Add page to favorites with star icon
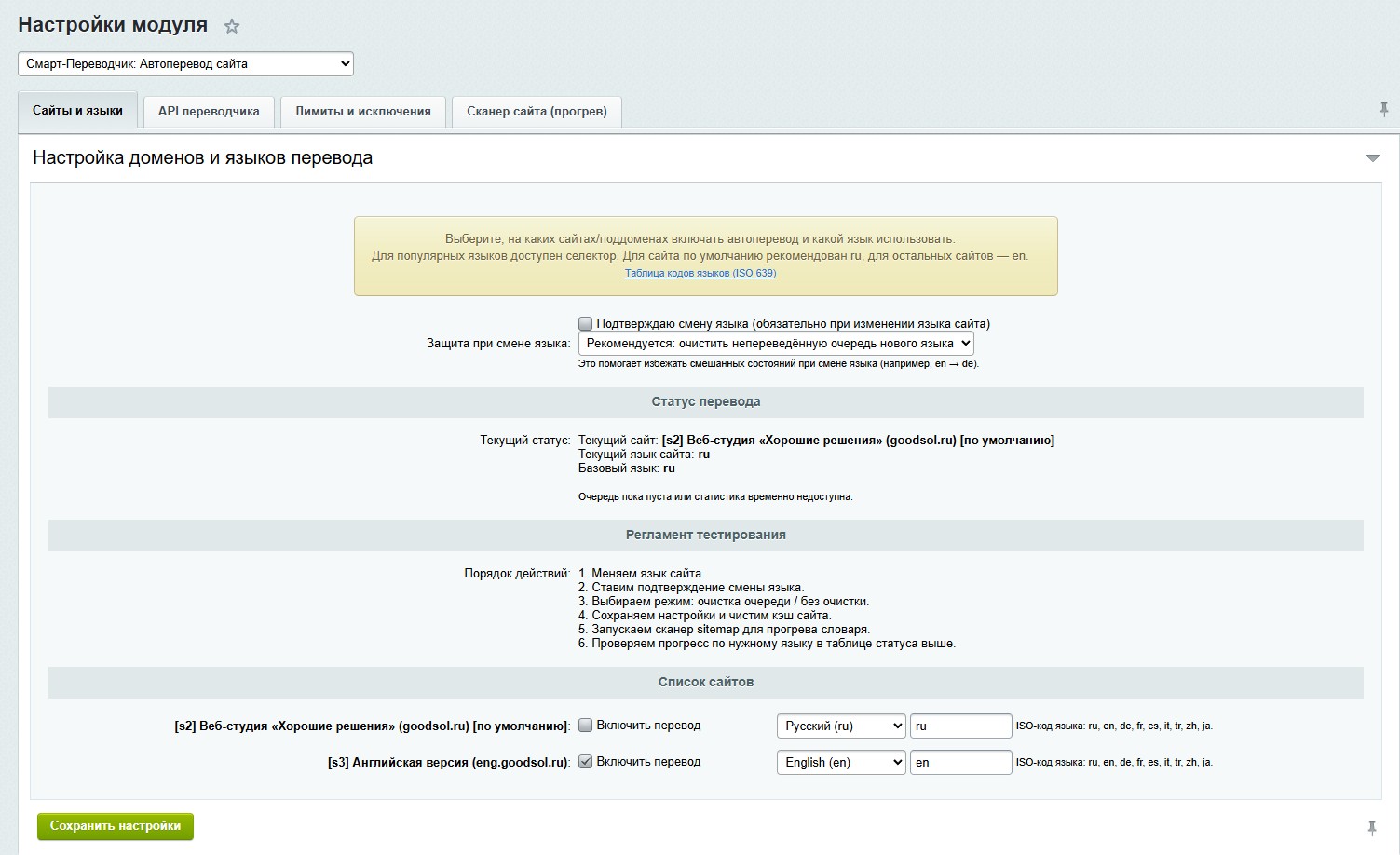The image size is (1400, 855). pos(232,27)
